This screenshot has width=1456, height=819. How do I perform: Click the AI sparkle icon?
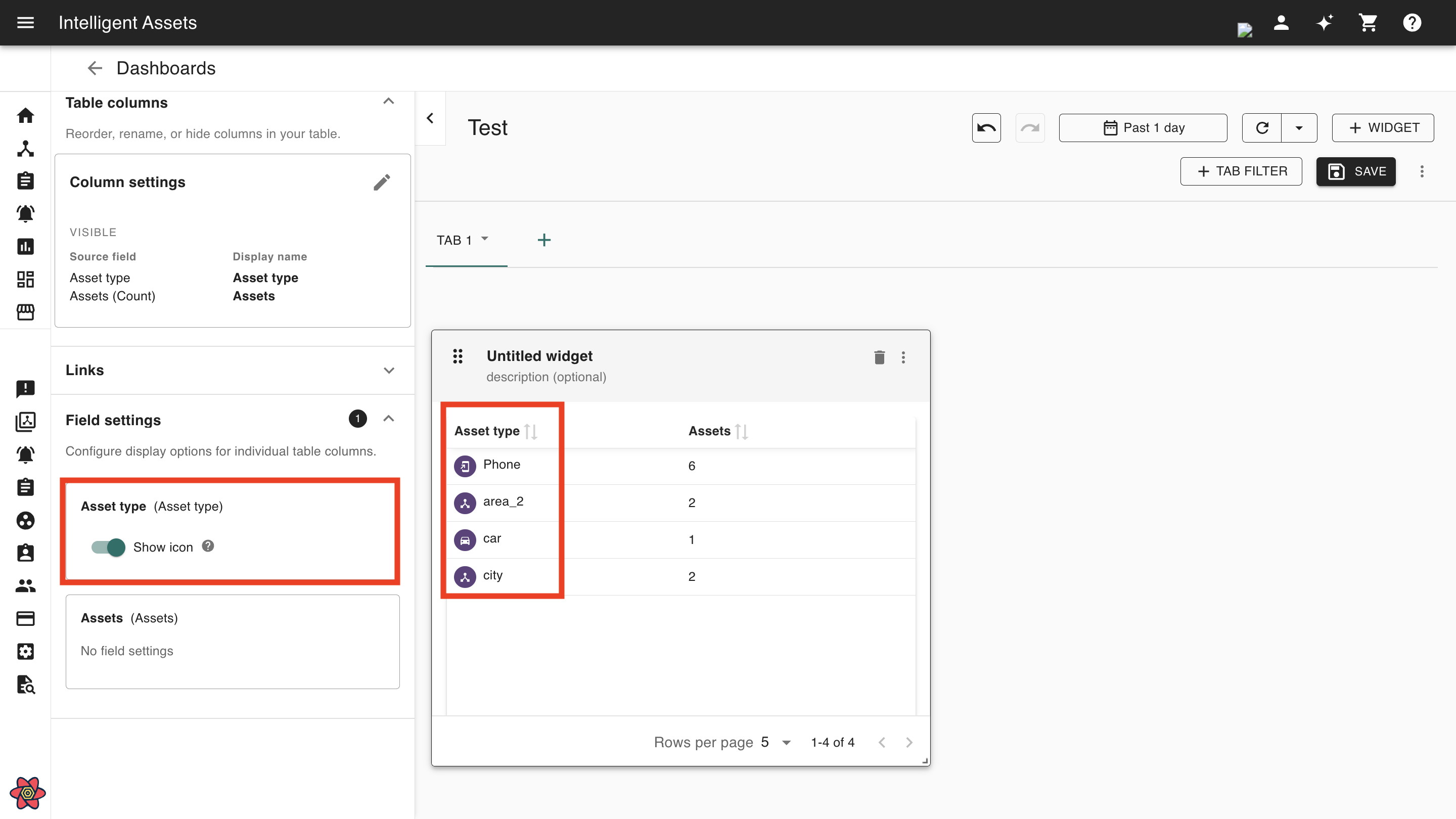(1325, 23)
